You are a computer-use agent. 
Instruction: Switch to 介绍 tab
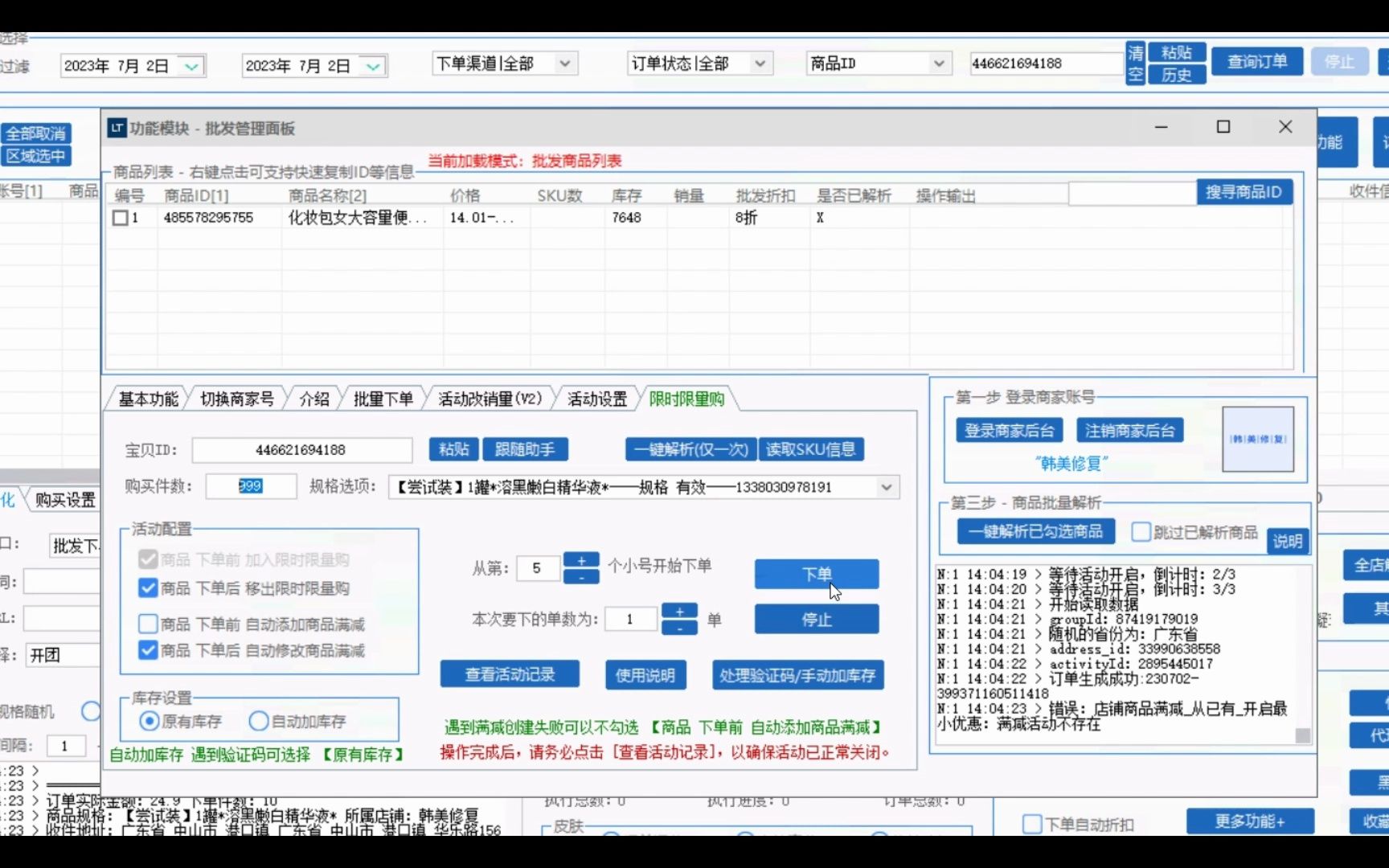[x=314, y=399]
